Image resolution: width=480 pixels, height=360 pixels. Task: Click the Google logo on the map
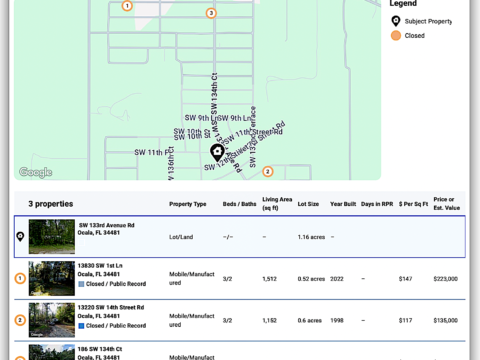tap(36, 172)
